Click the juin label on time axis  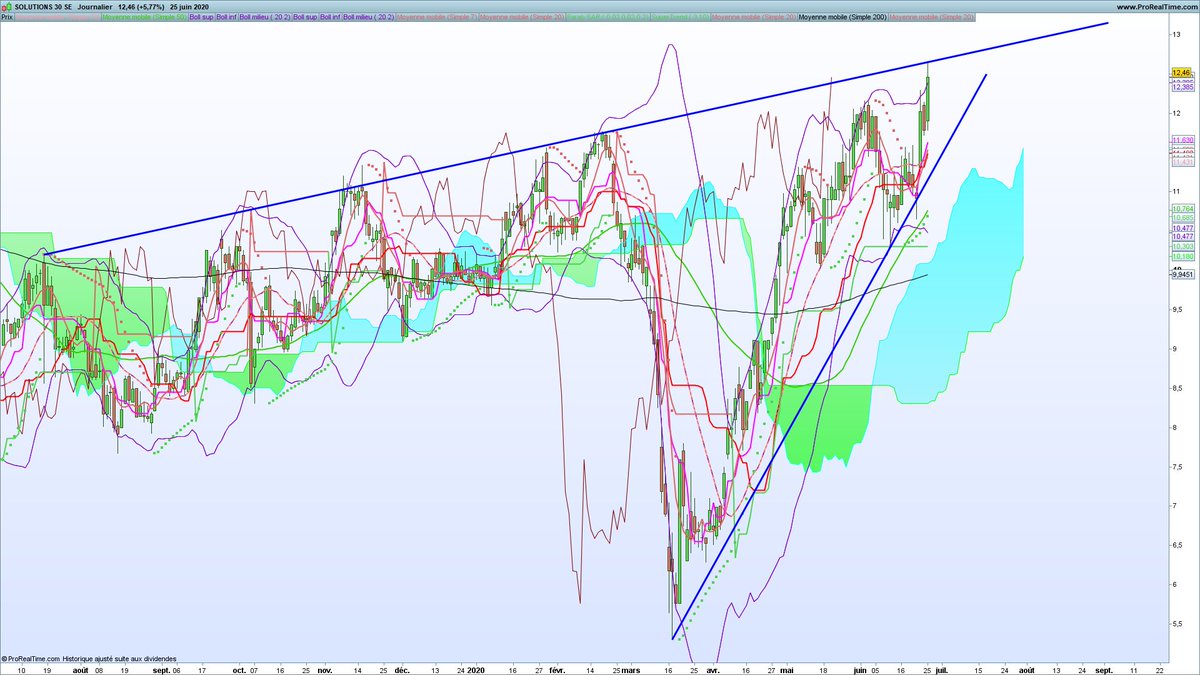pyautogui.click(x=860, y=669)
